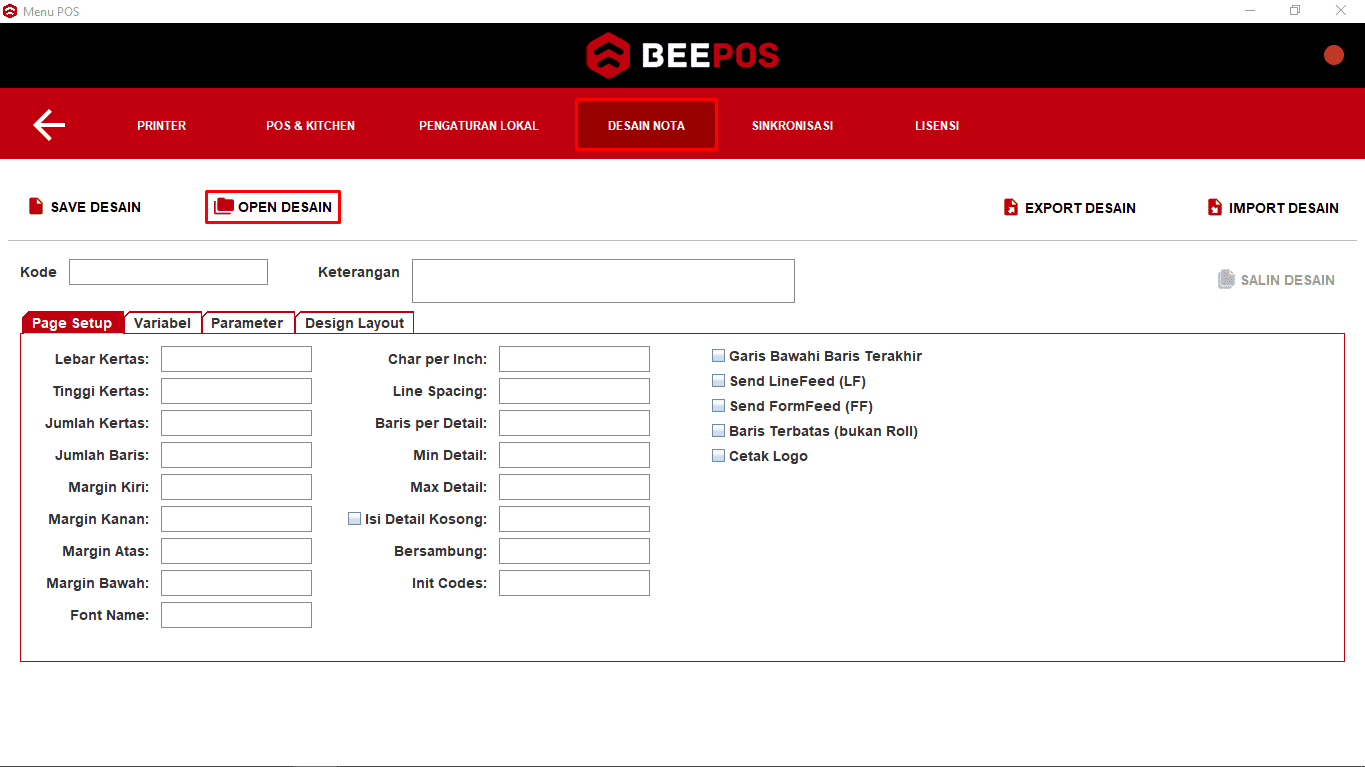This screenshot has width=1365, height=767.
Task: Tick the Isi Detail Kosong checkbox
Action: pyautogui.click(x=354, y=519)
